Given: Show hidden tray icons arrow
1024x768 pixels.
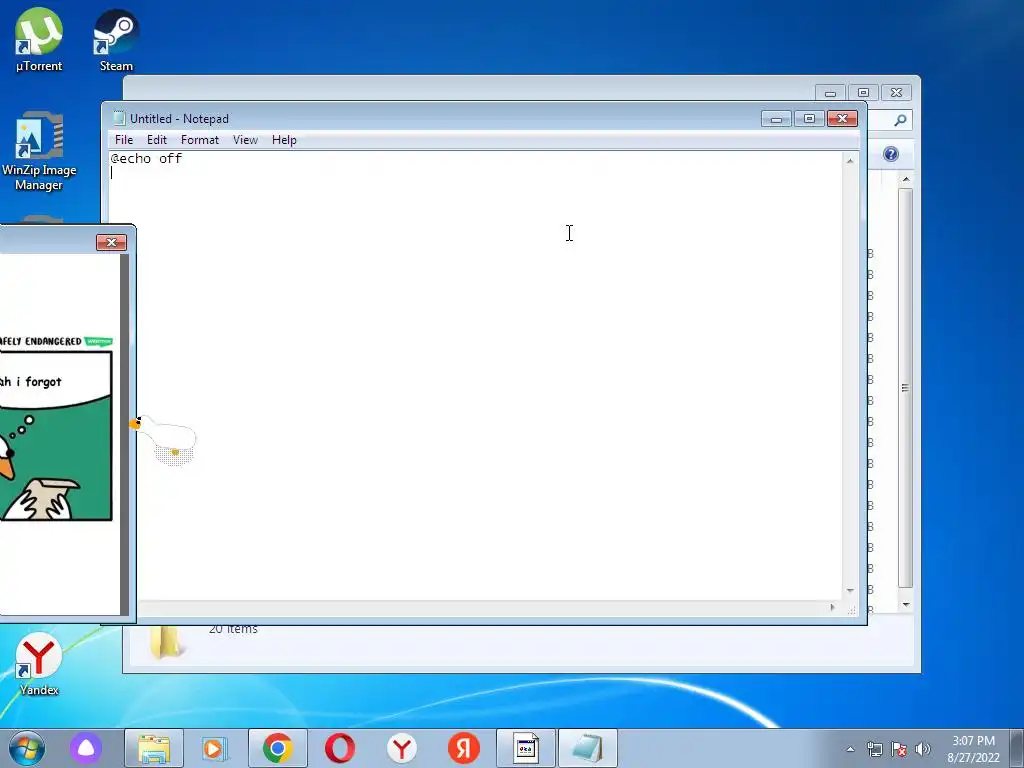Looking at the screenshot, I should point(850,749).
